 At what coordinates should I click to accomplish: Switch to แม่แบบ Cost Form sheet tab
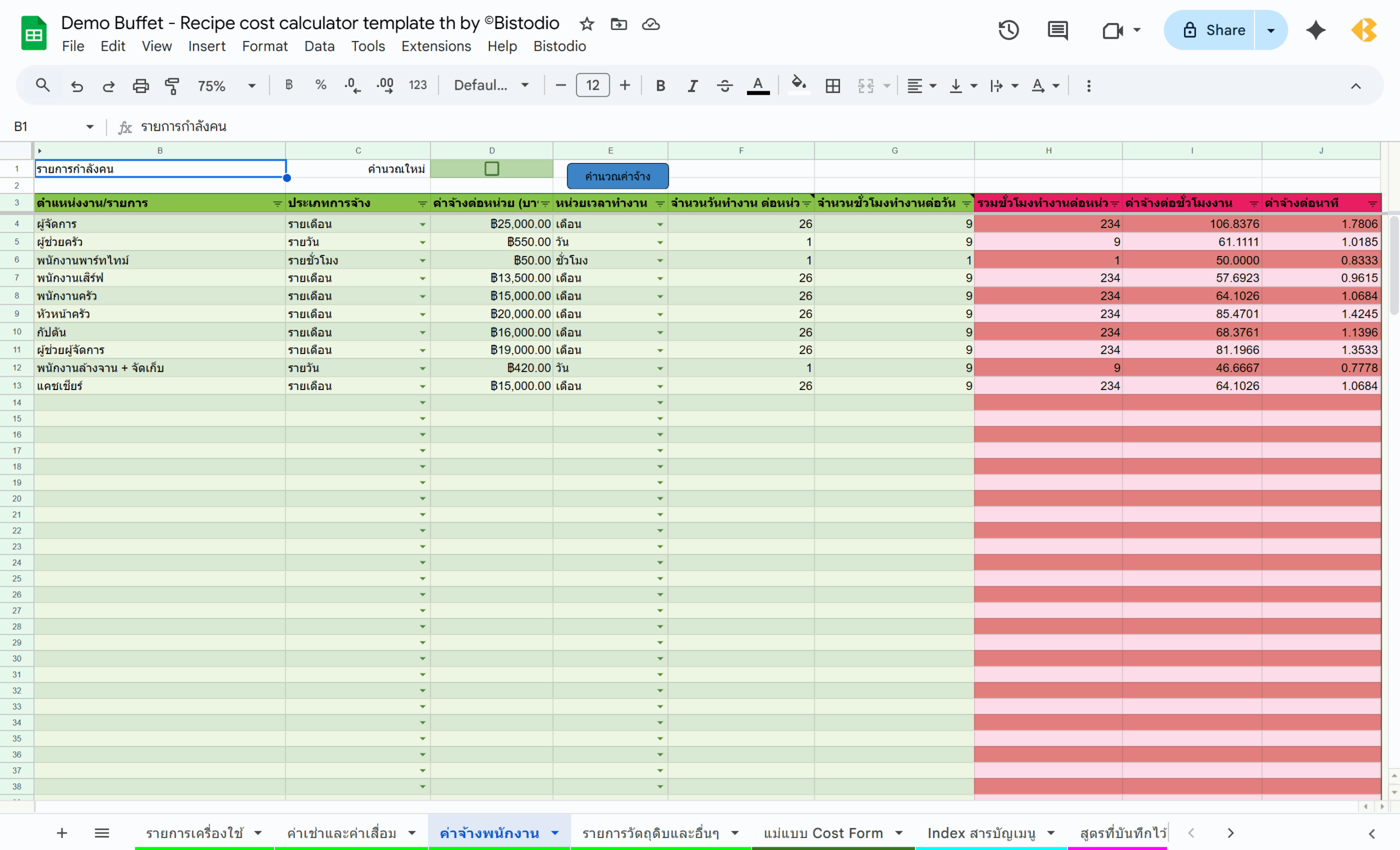pos(822,833)
